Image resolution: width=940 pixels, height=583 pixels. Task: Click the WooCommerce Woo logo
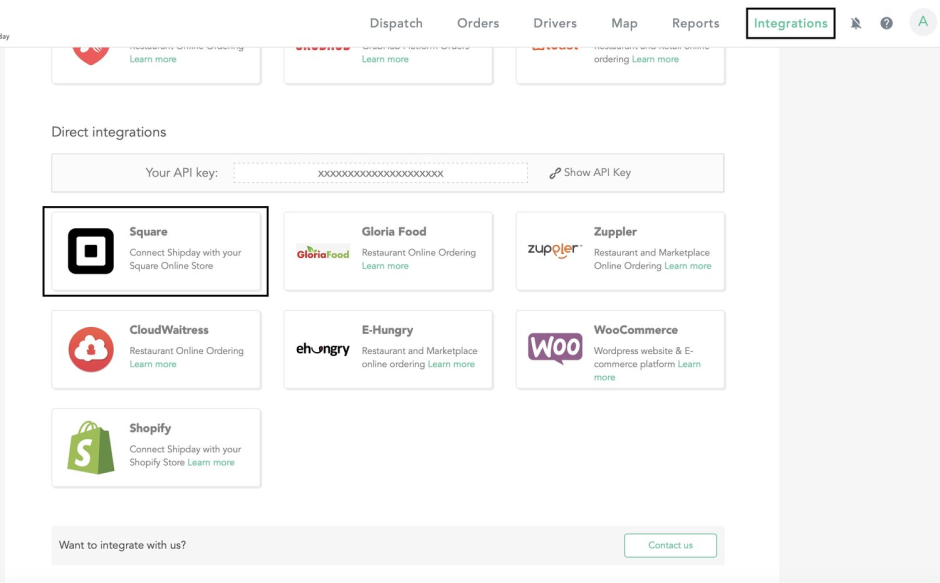coord(555,348)
